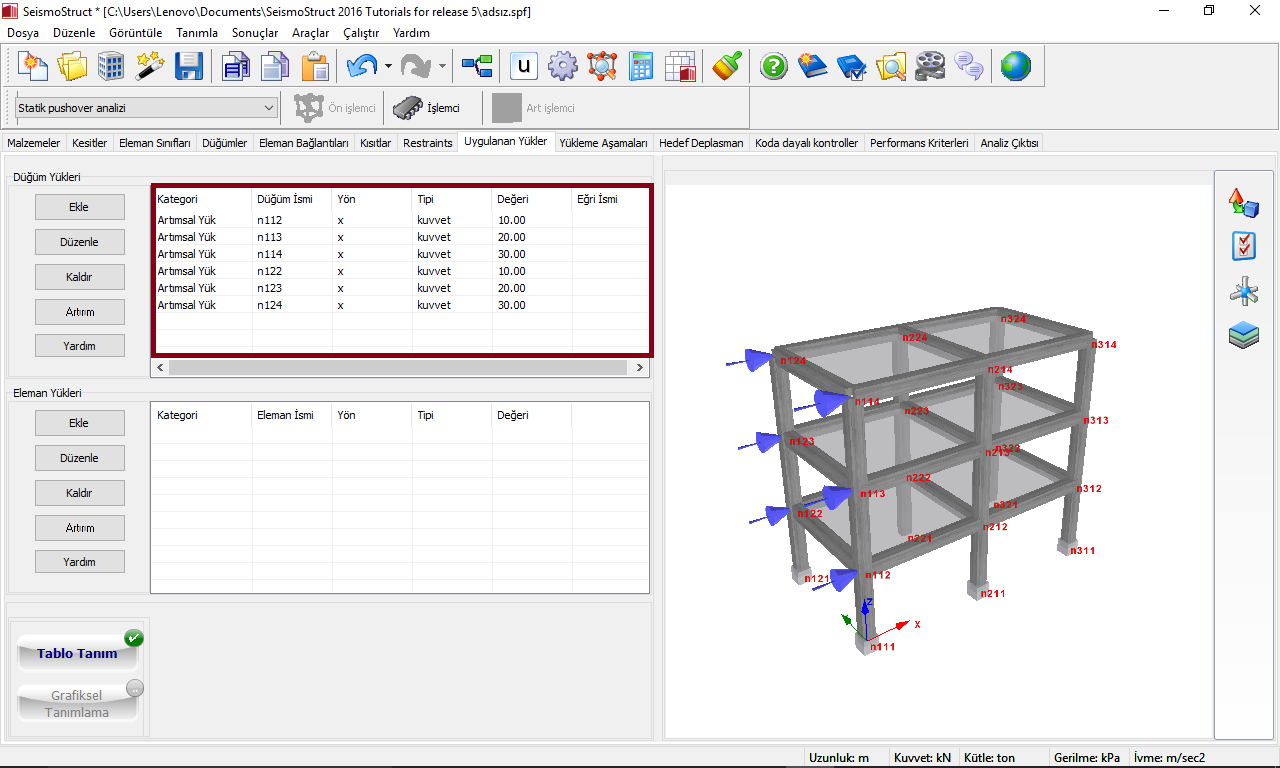
Task: Open the layers stack icon in side panel
Action: point(1243,336)
